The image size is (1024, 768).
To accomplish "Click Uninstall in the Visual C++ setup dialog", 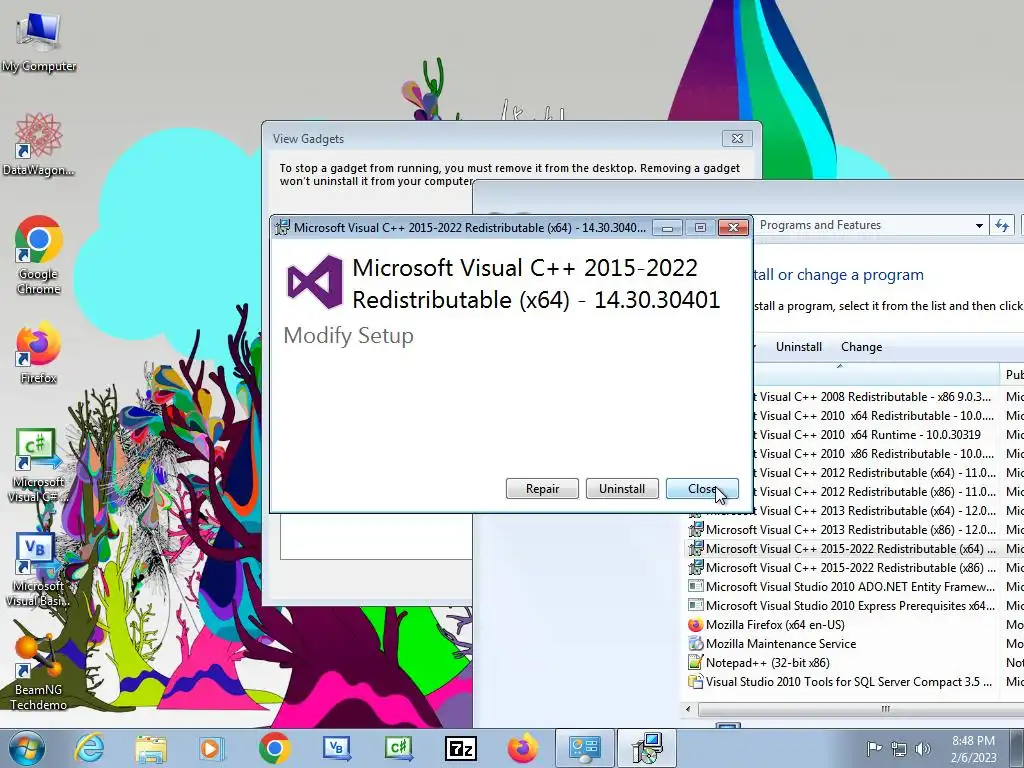I will (x=622, y=488).
